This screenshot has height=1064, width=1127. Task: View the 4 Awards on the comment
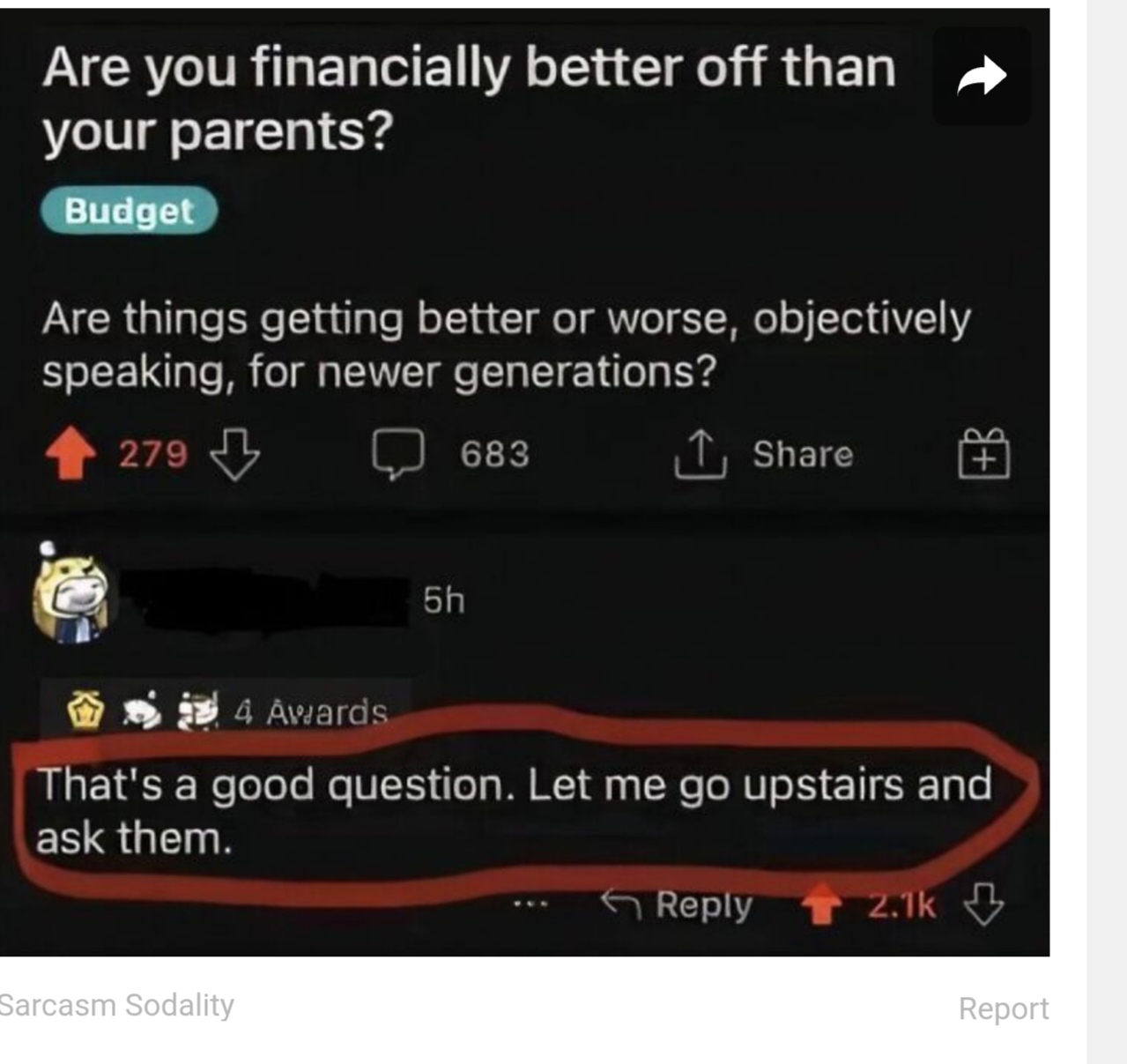pyautogui.click(x=311, y=712)
